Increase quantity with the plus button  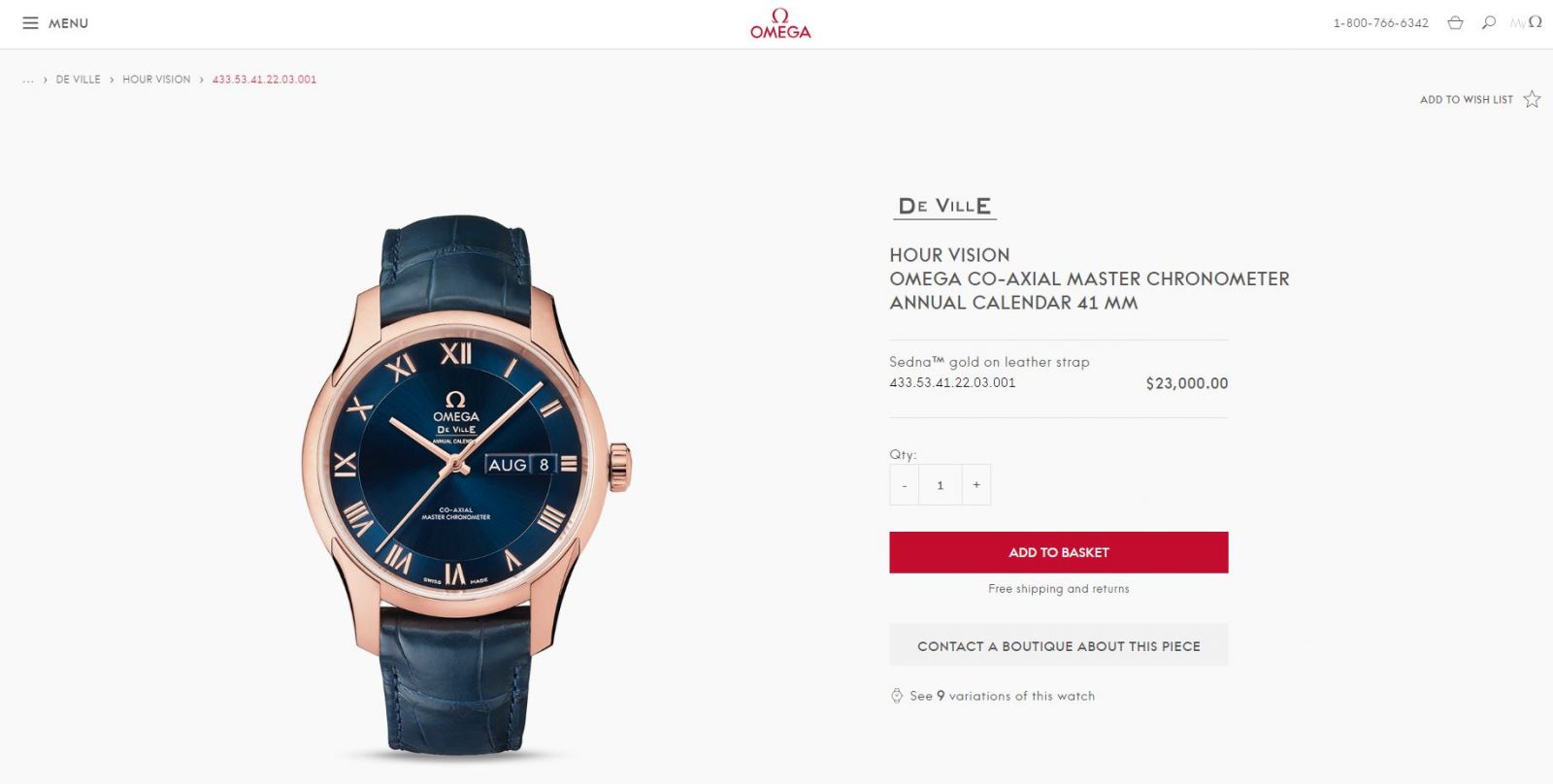976,485
